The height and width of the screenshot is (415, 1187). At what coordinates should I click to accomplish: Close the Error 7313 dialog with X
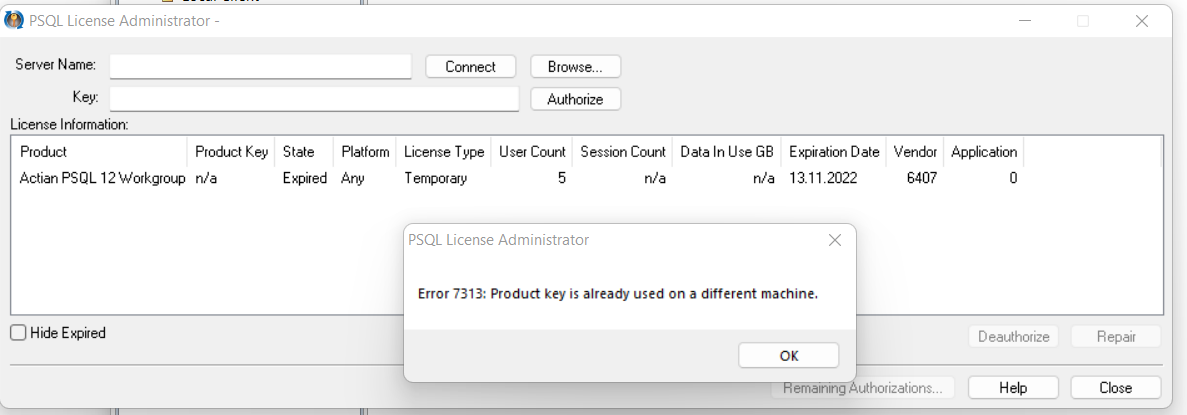[835, 241]
